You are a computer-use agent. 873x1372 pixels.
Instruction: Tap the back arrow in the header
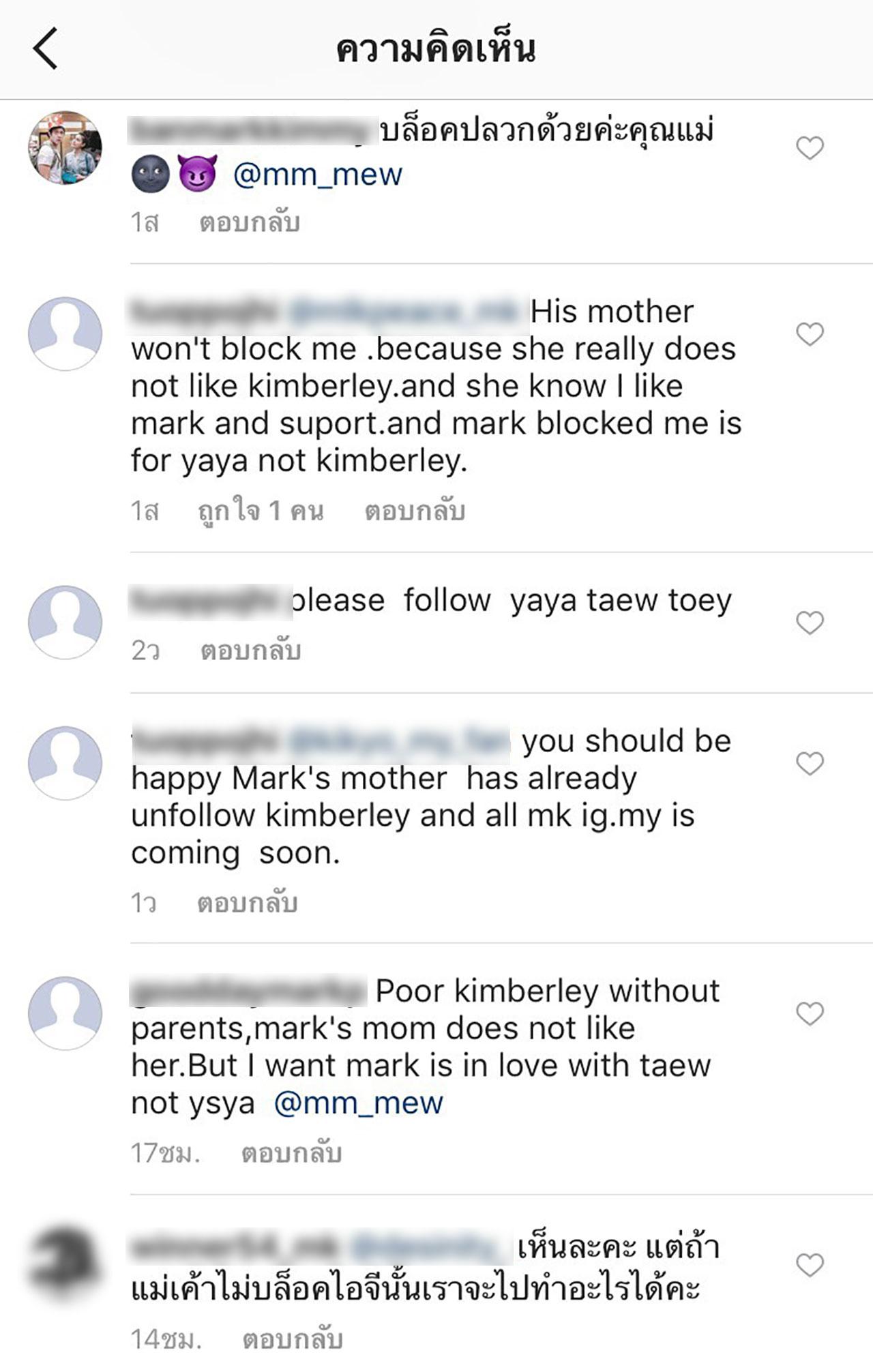[45, 49]
